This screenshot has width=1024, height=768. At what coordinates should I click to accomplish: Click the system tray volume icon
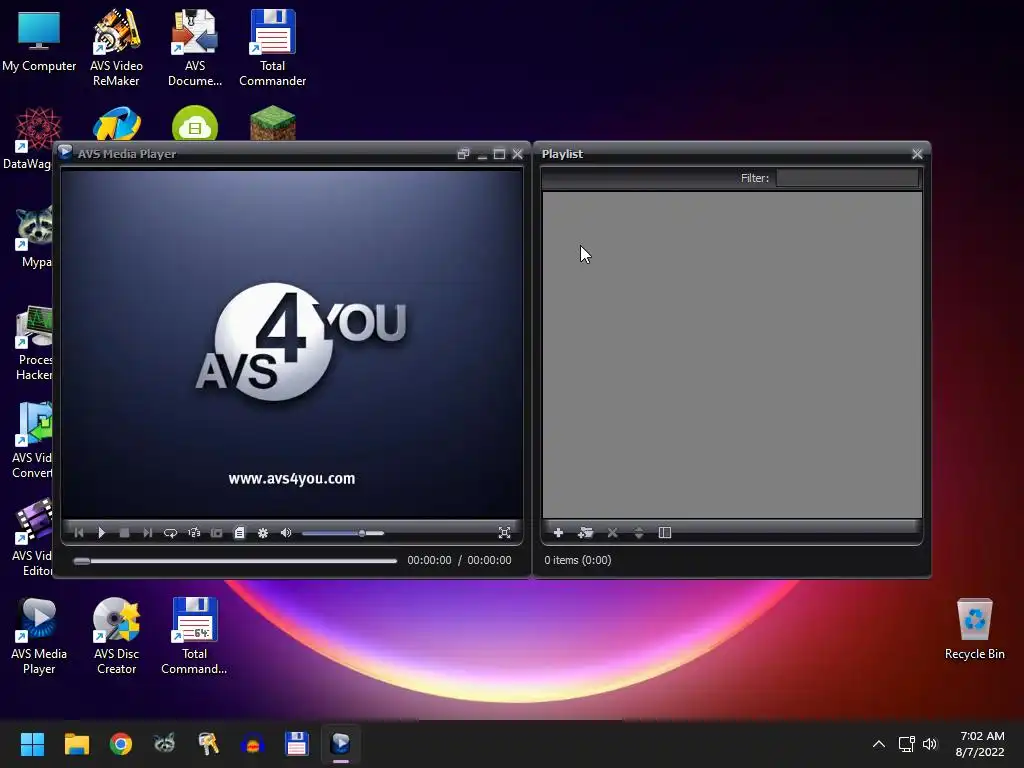coord(930,744)
